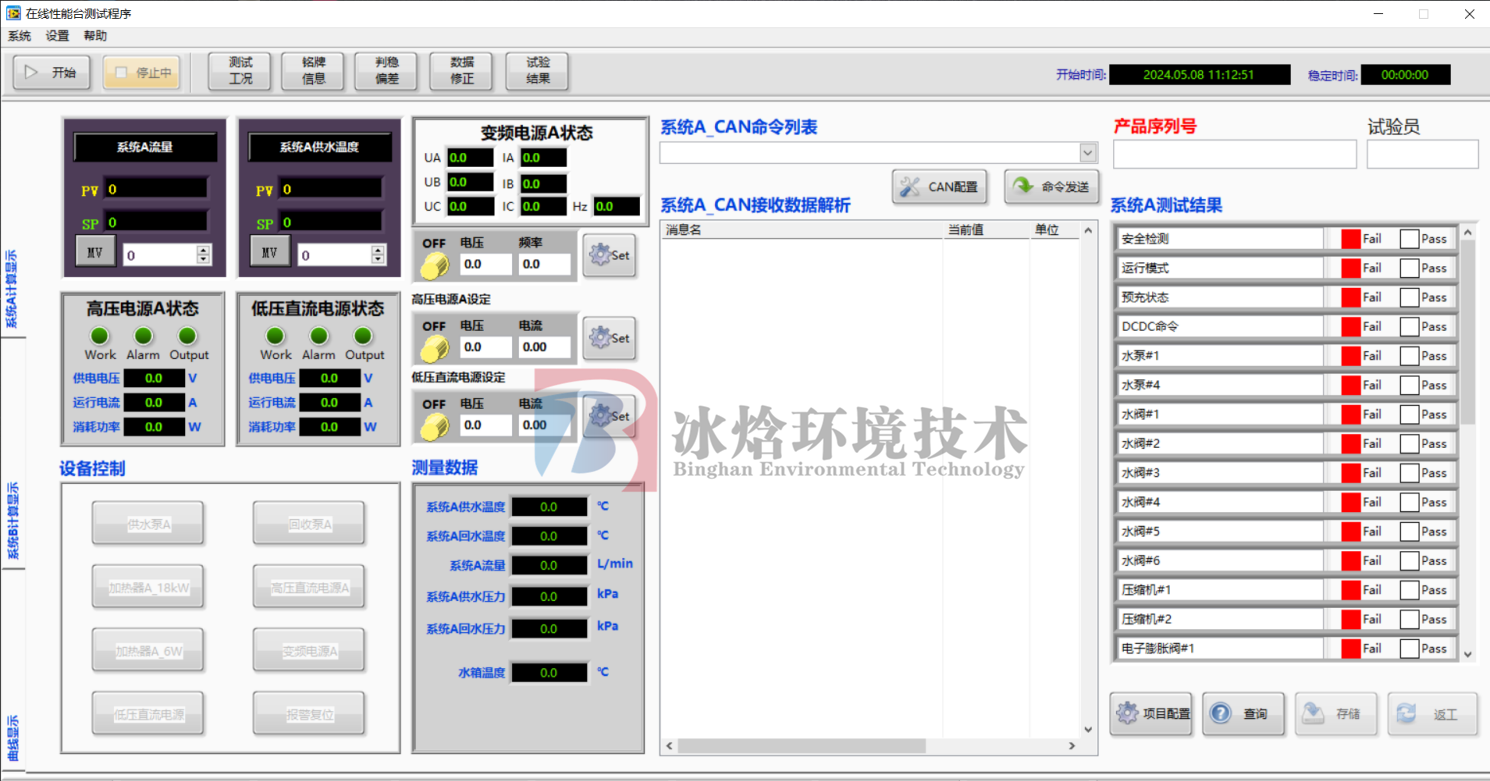
Task: Check the Pass box for 安全检测
Action: click(x=1409, y=239)
